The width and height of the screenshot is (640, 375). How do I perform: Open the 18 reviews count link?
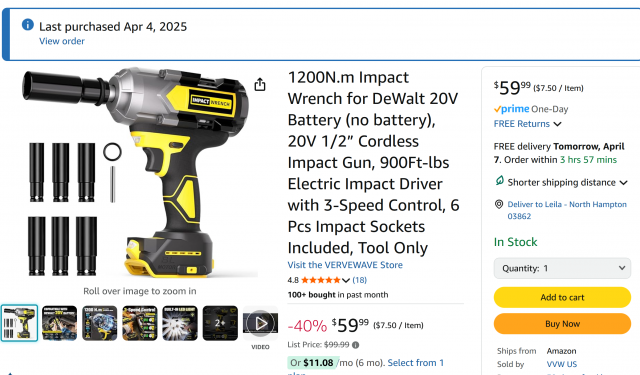coord(360,280)
